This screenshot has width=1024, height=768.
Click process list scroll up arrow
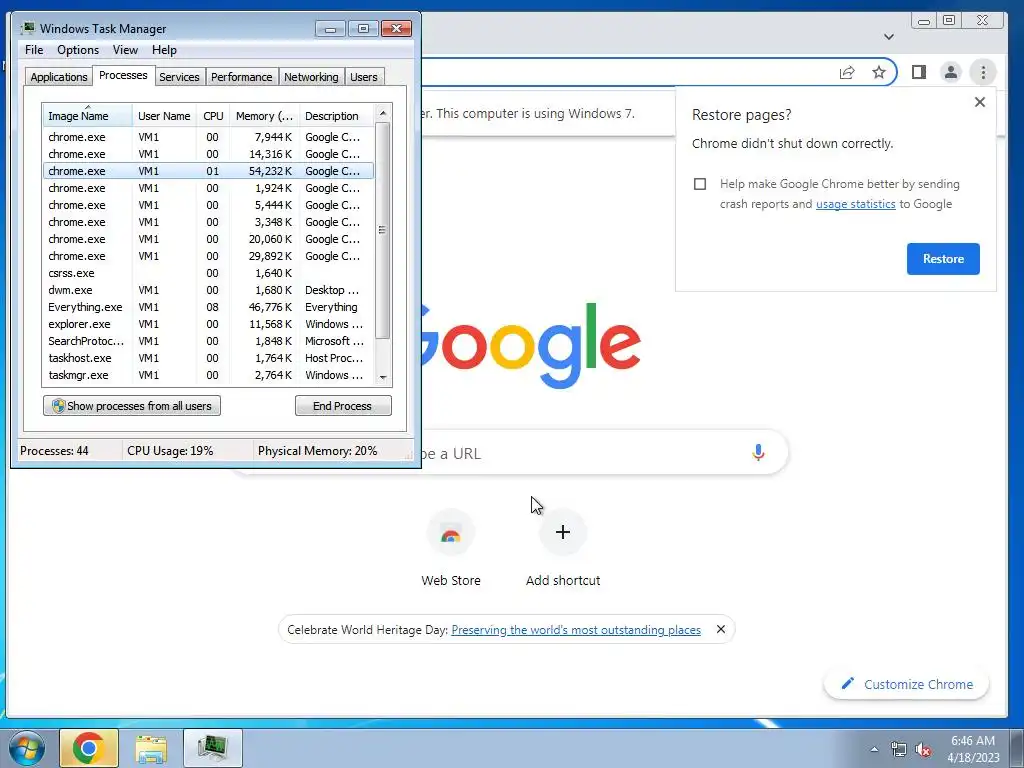(383, 112)
